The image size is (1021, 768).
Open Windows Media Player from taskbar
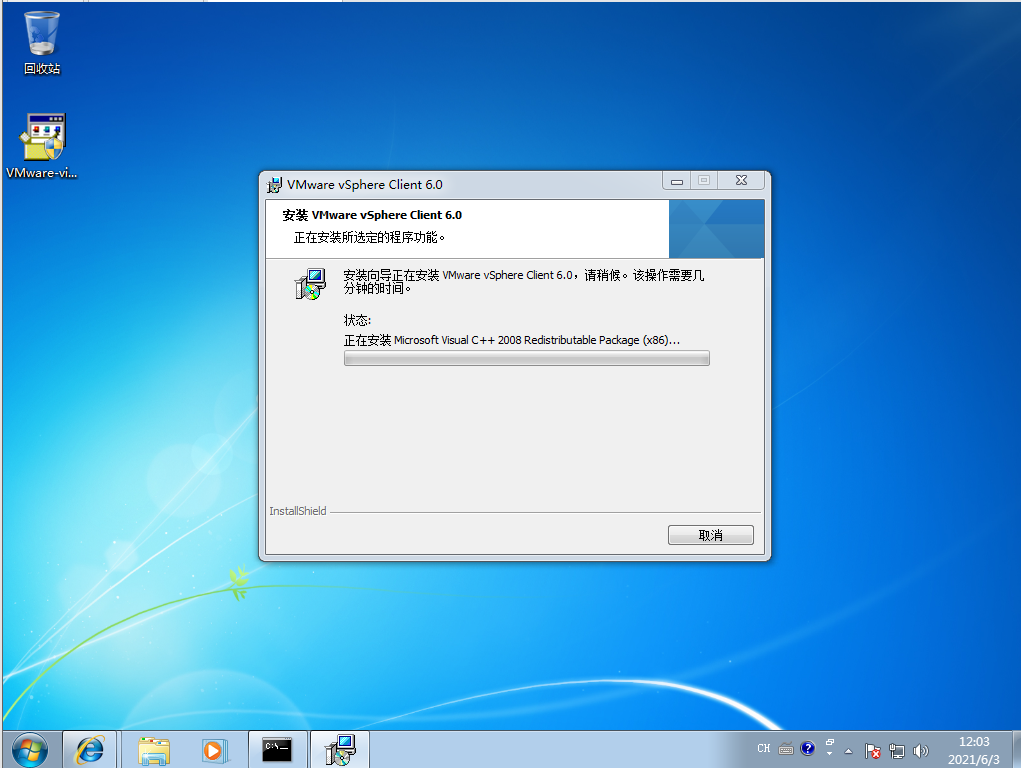[x=214, y=750]
